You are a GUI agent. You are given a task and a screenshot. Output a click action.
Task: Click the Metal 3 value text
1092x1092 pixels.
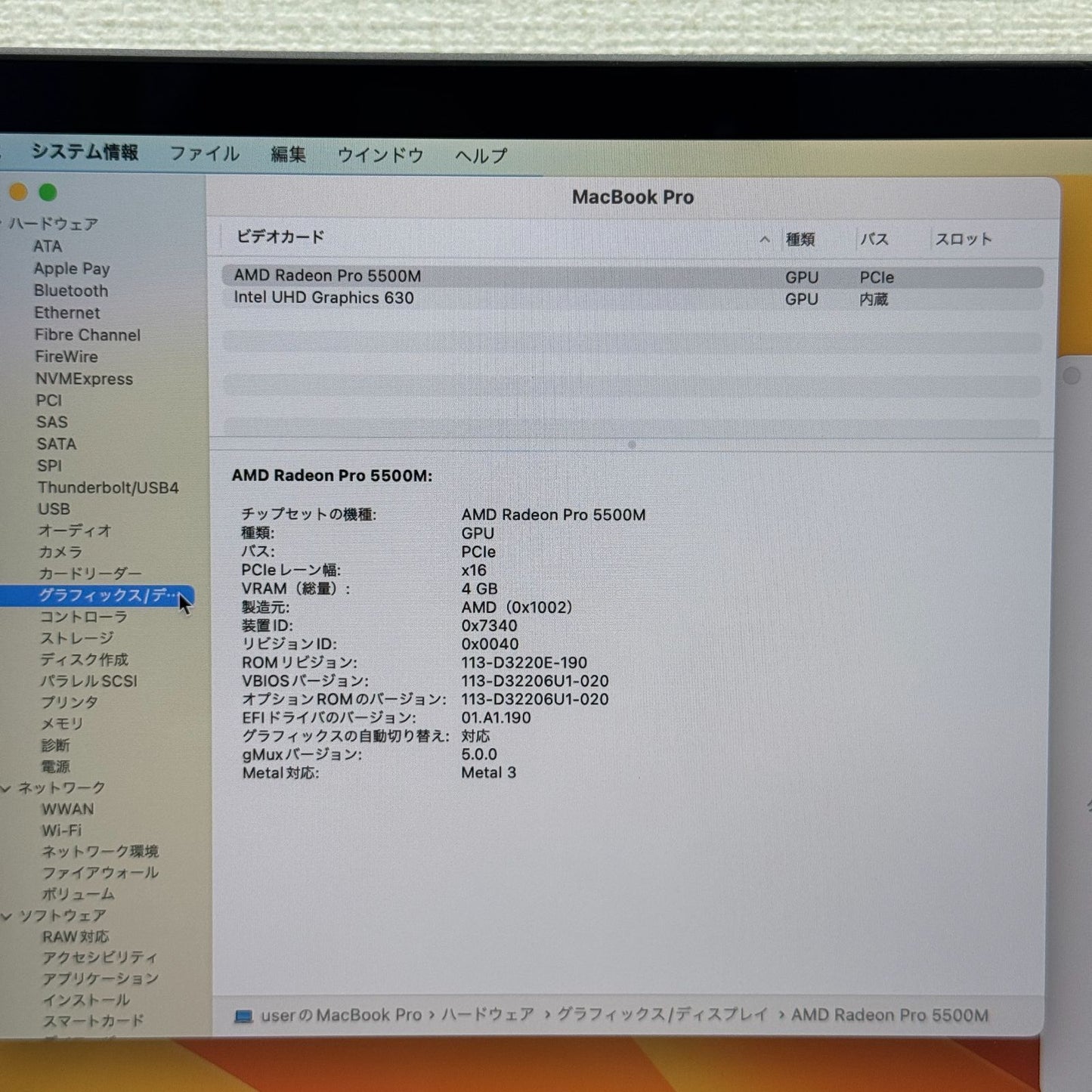pyautogui.click(x=489, y=773)
